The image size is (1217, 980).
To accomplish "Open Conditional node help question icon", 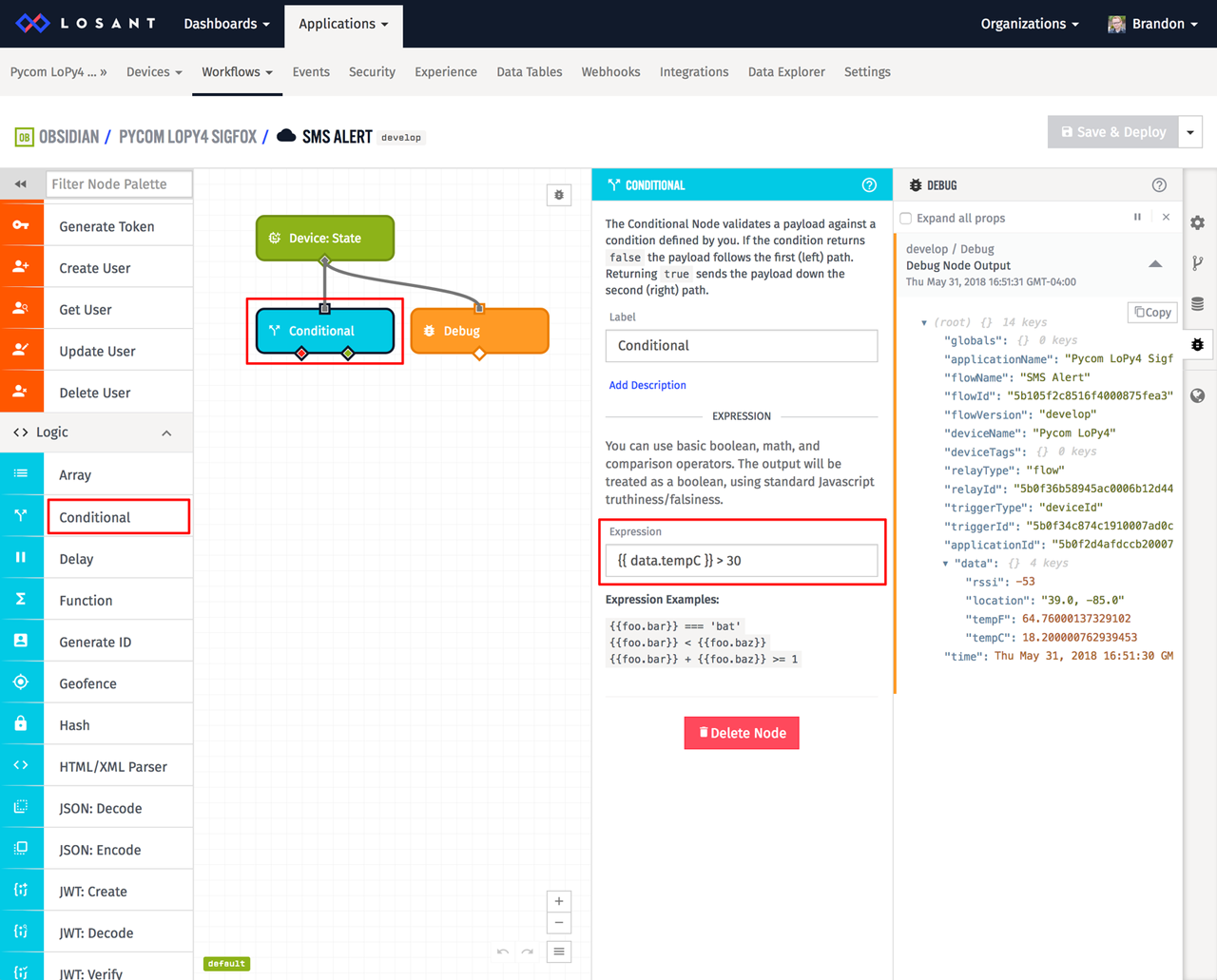I will [x=869, y=185].
